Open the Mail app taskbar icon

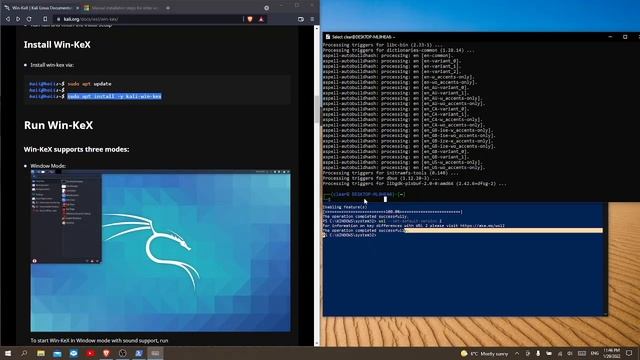[x=57, y=353]
